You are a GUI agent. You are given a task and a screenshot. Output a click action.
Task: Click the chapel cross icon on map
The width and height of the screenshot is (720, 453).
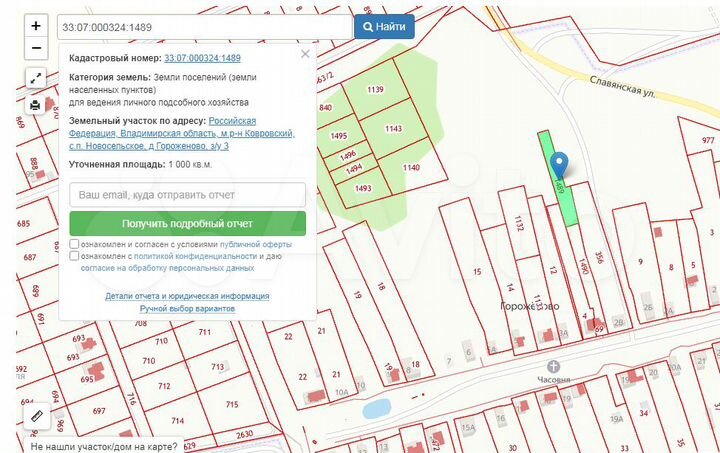(553, 366)
